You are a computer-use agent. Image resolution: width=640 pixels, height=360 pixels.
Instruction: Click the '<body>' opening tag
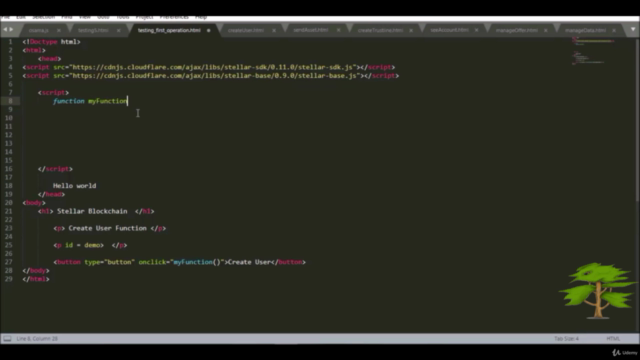coord(34,202)
